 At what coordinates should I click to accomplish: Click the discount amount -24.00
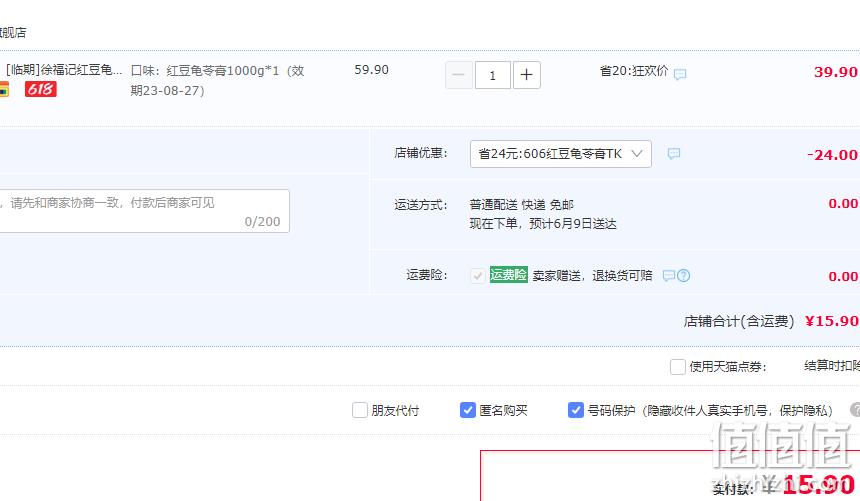[832, 155]
